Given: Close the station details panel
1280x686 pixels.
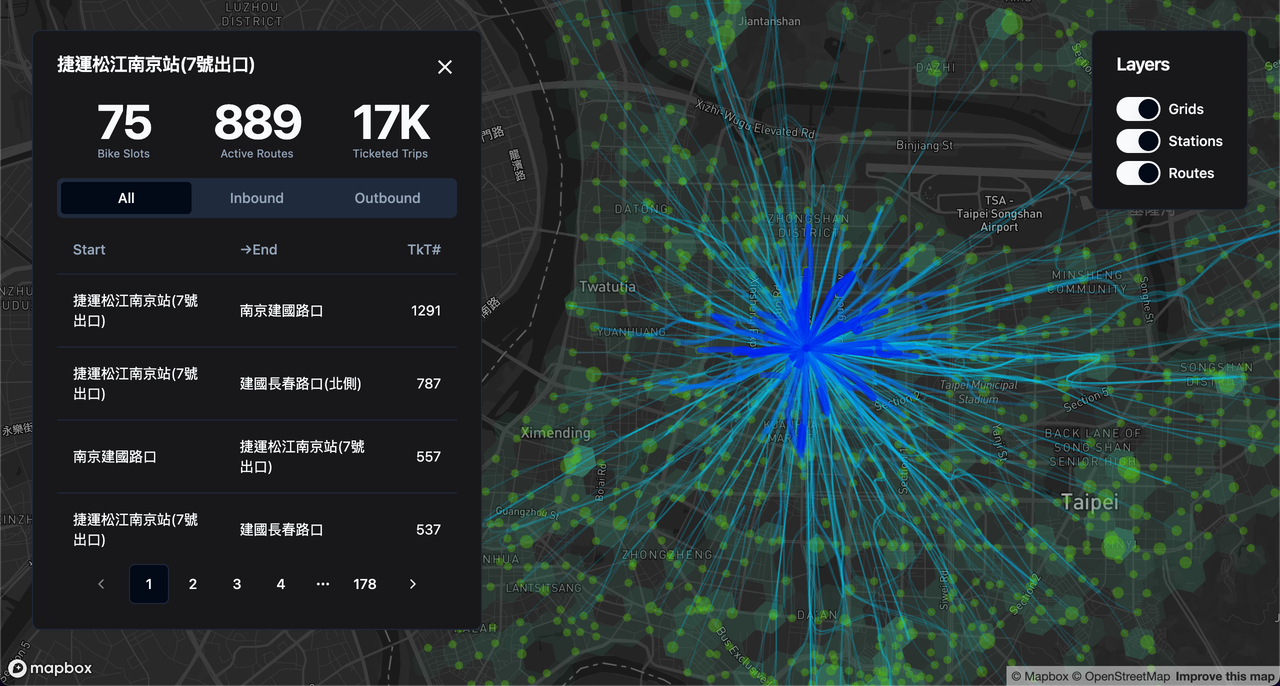Looking at the screenshot, I should pos(445,67).
